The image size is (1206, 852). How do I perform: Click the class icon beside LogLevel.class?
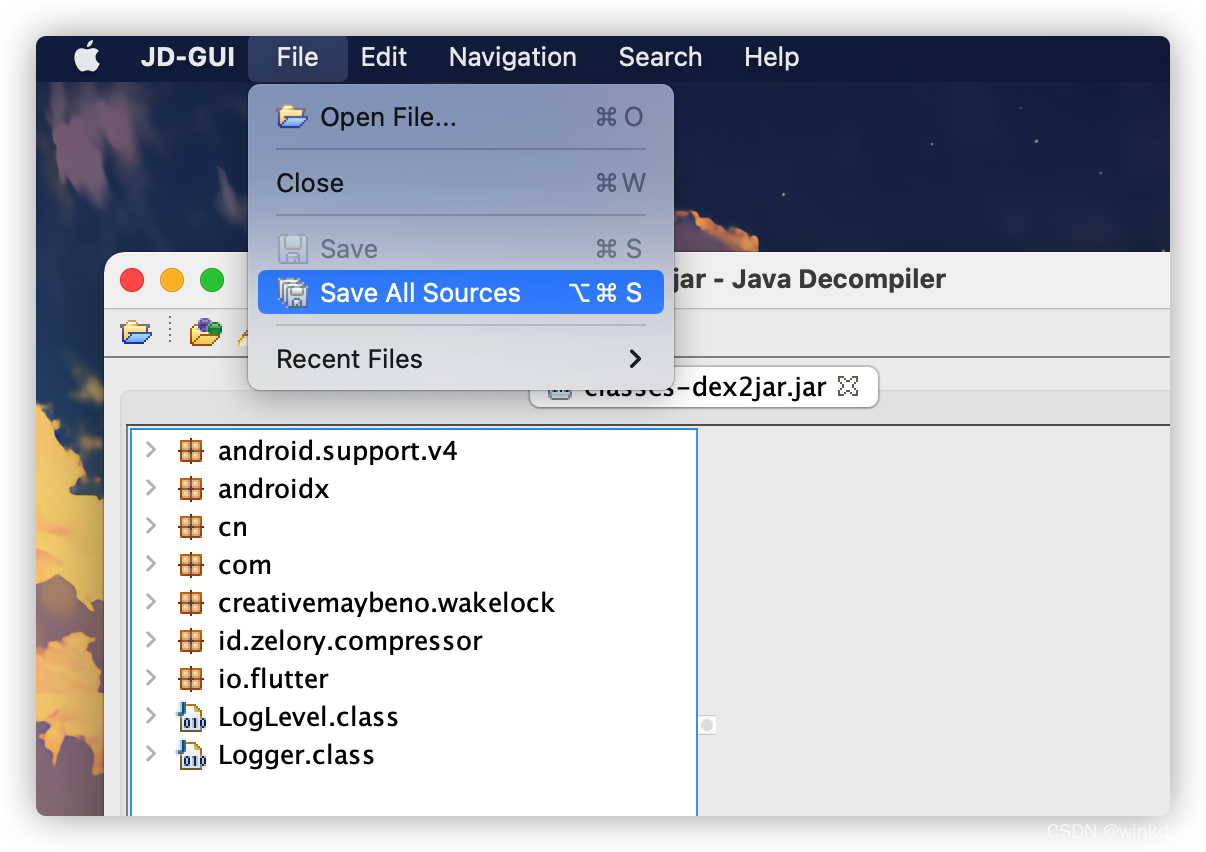pyautogui.click(x=190, y=715)
